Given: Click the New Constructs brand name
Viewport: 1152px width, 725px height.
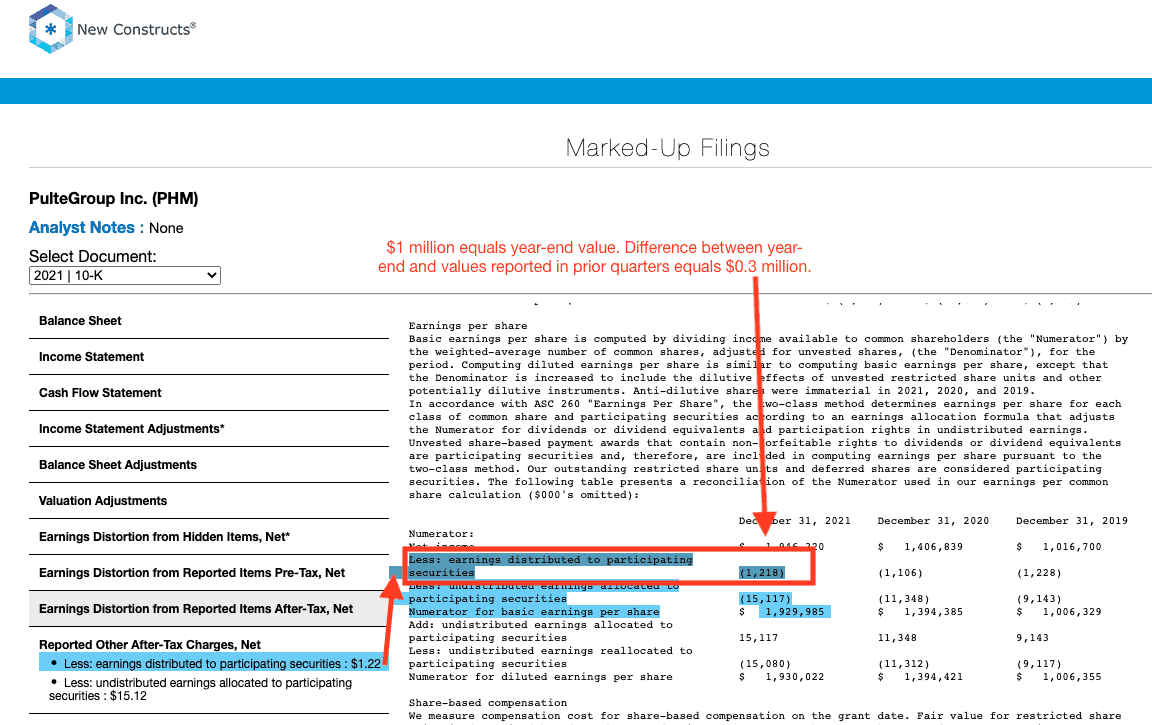Looking at the screenshot, I should click(137, 29).
